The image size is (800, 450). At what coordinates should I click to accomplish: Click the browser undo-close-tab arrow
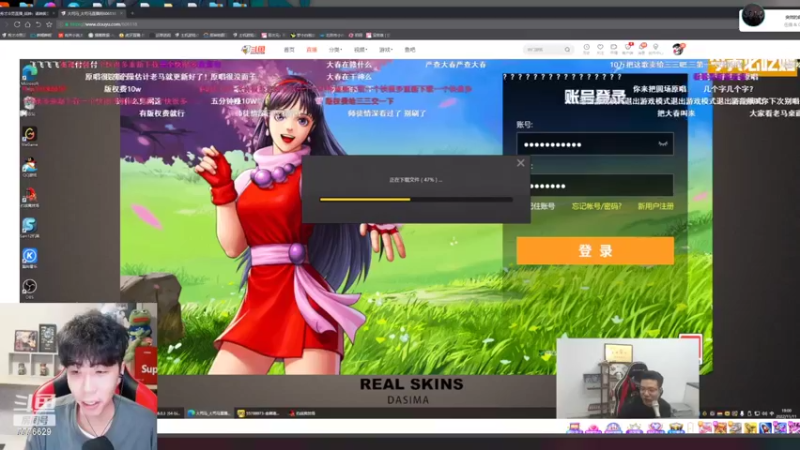pyautogui.click(x=38, y=24)
